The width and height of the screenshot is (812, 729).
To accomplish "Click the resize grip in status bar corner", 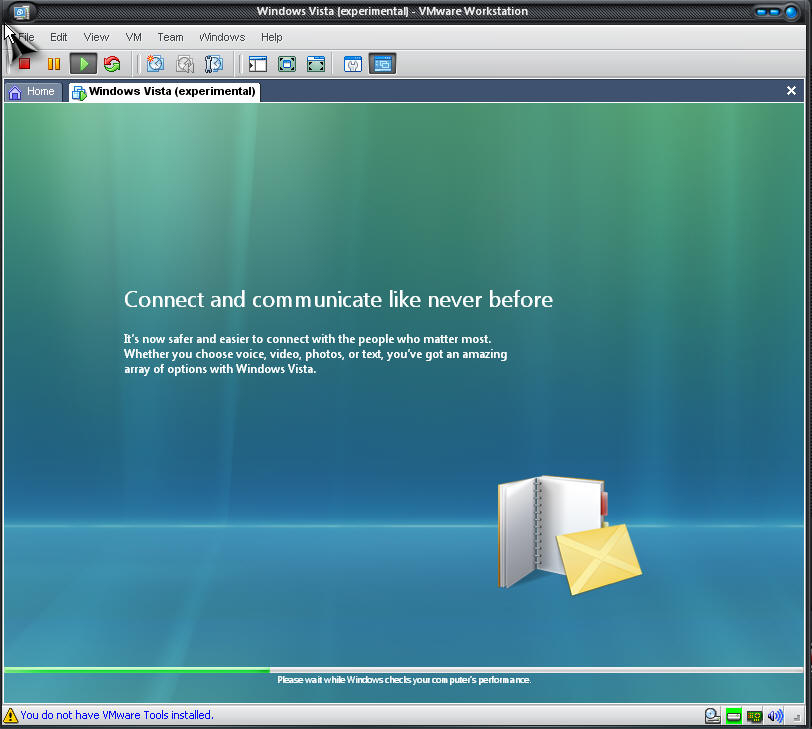I will coord(797,718).
